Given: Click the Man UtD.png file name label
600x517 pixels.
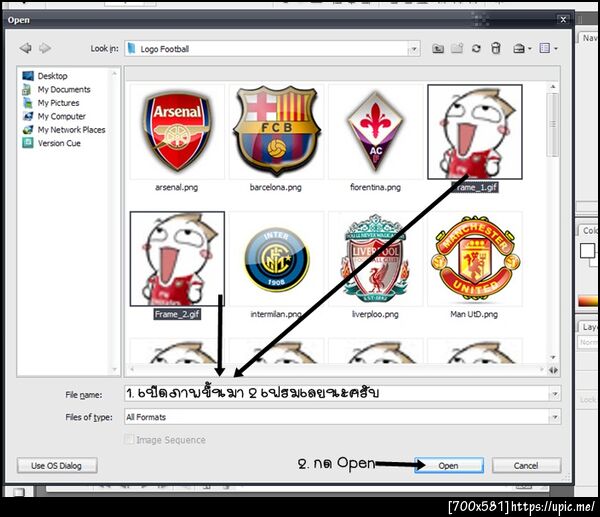Looking at the screenshot, I should click(x=474, y=314).
